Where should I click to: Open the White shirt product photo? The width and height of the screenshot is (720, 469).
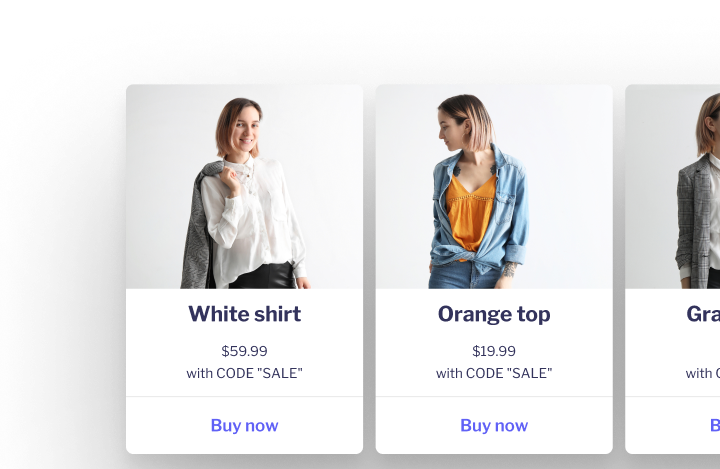click(244, 186)
